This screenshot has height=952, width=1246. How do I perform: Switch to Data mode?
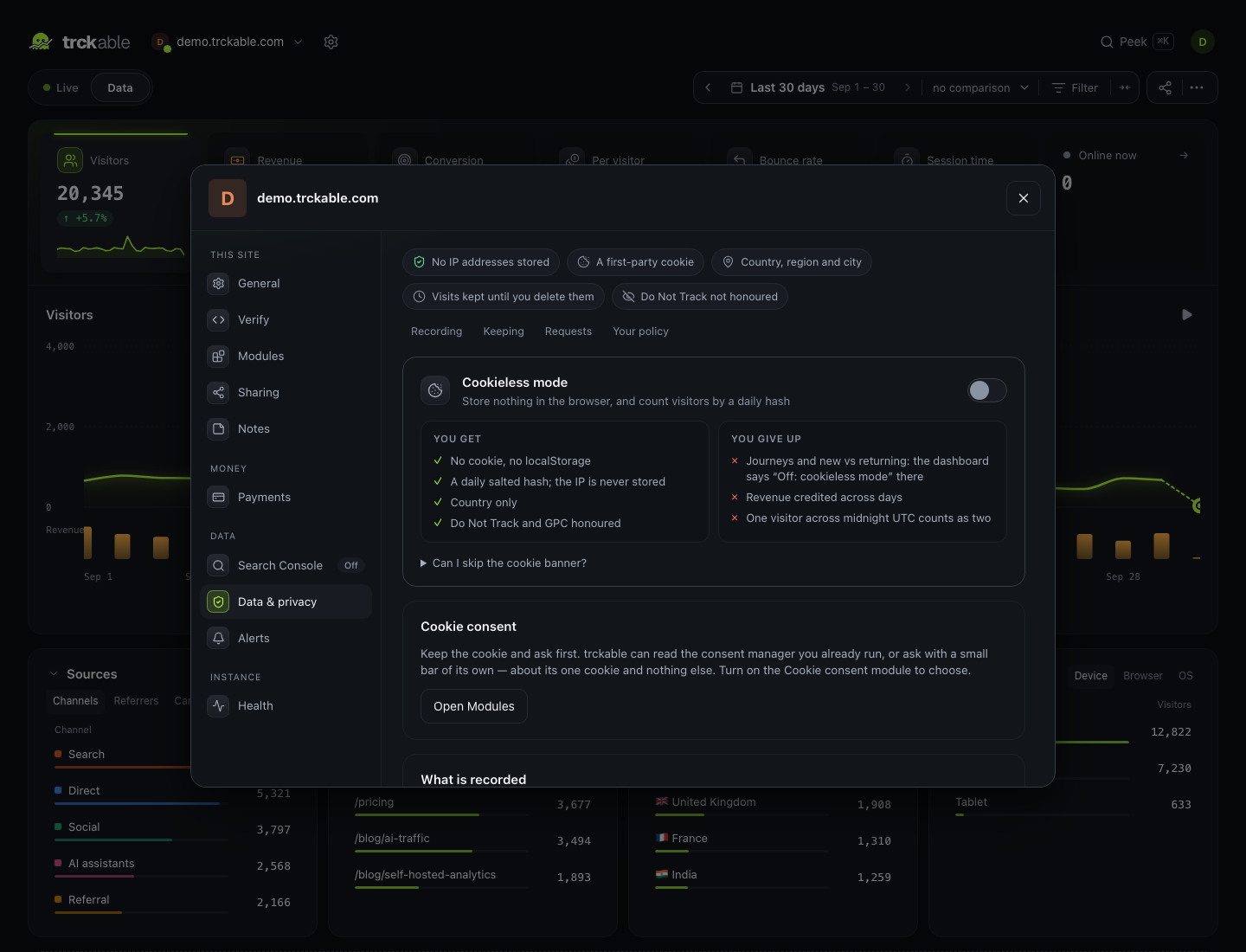120,87
